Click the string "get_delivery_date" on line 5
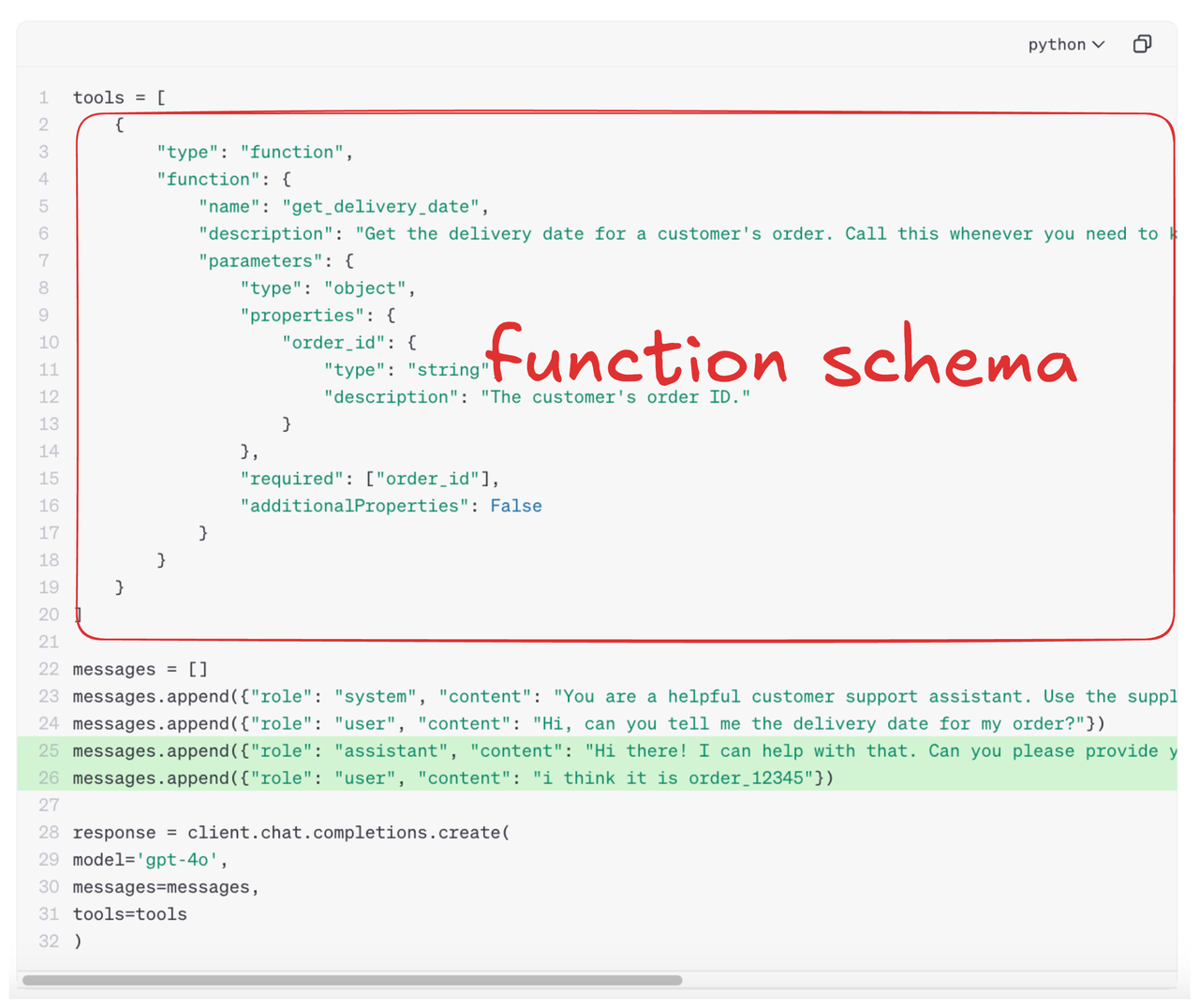Viewport: 1199px width, 1008px height. [x=380, y=206]
